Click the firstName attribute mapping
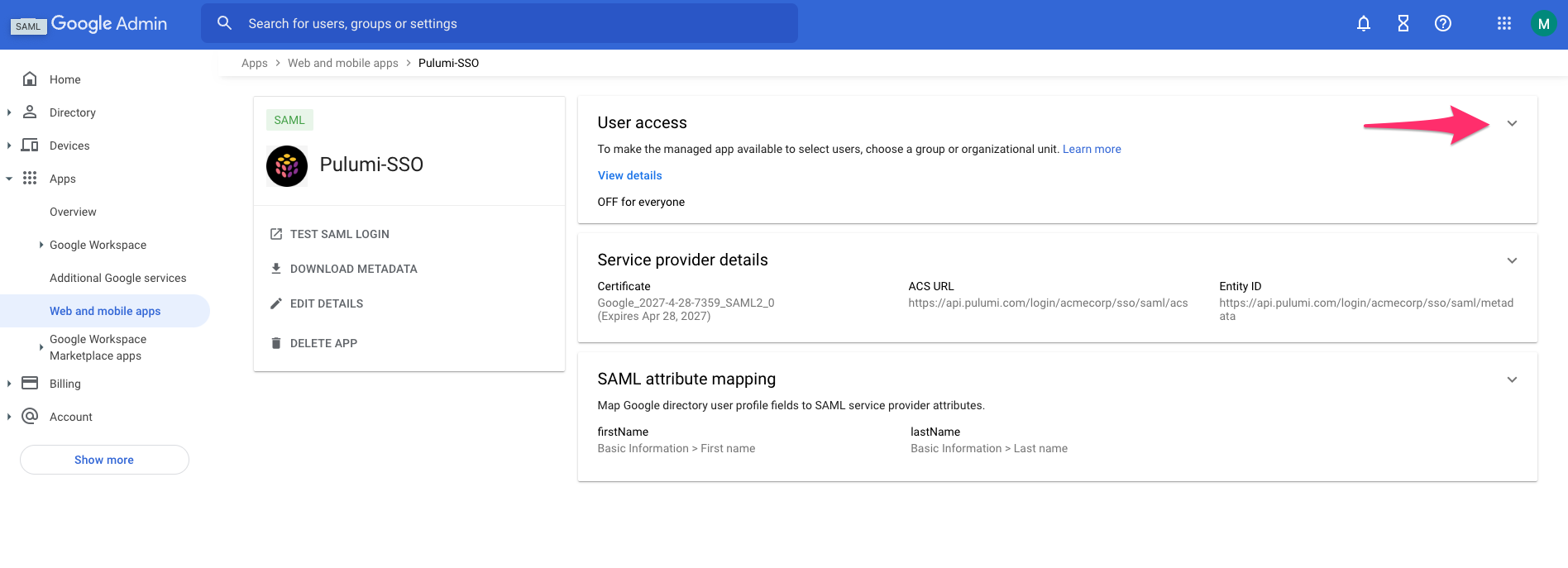Viewport: 1568px width, 568px height. pyautogui.click(x=676, y=440)
